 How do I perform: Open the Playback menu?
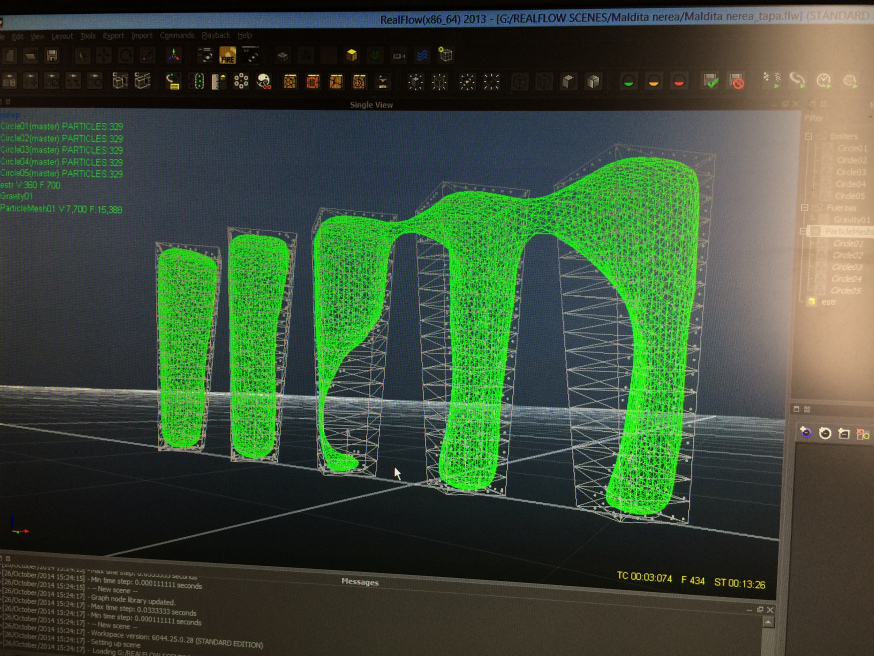pyautogui.click(x=216, y=35)
